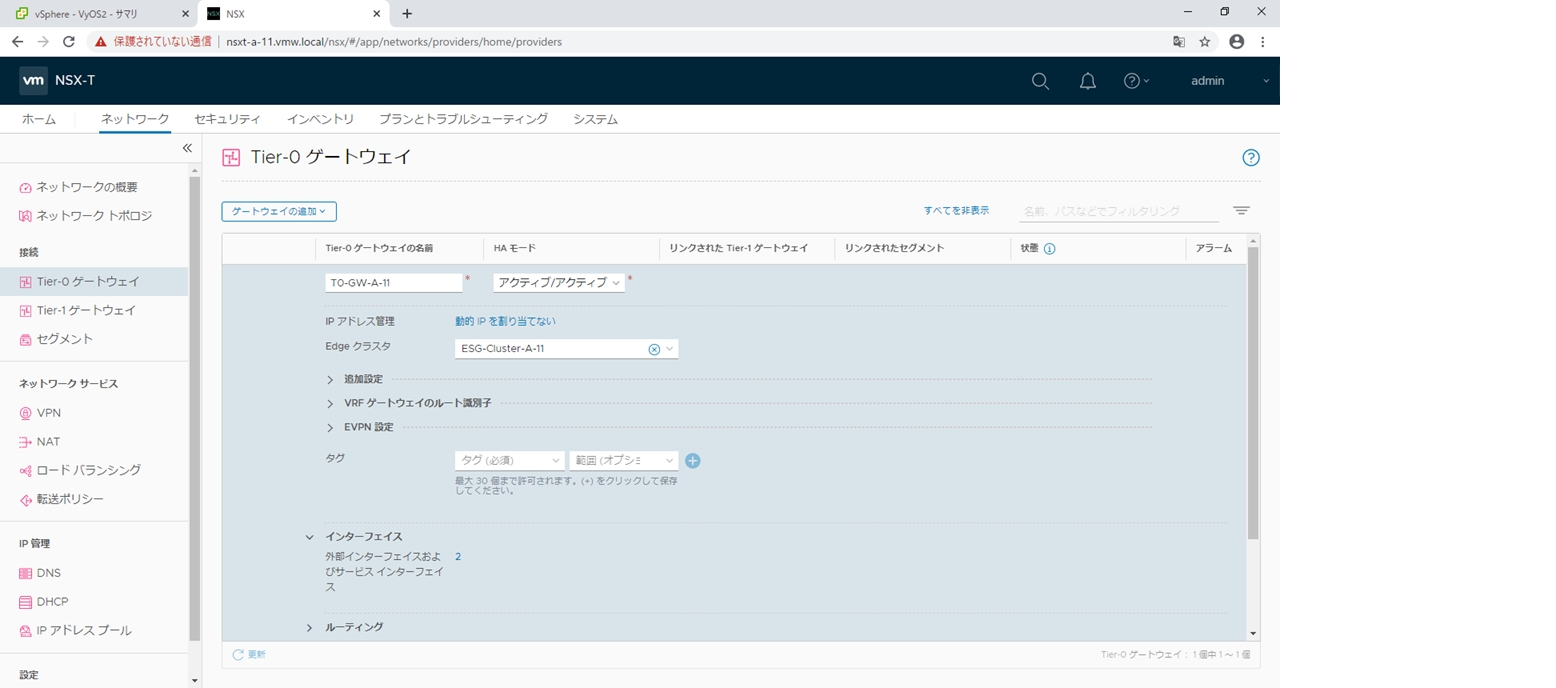Click the refresh icon next to 更新
This screenshot has width=1556, height=688.
coord(238,654)
